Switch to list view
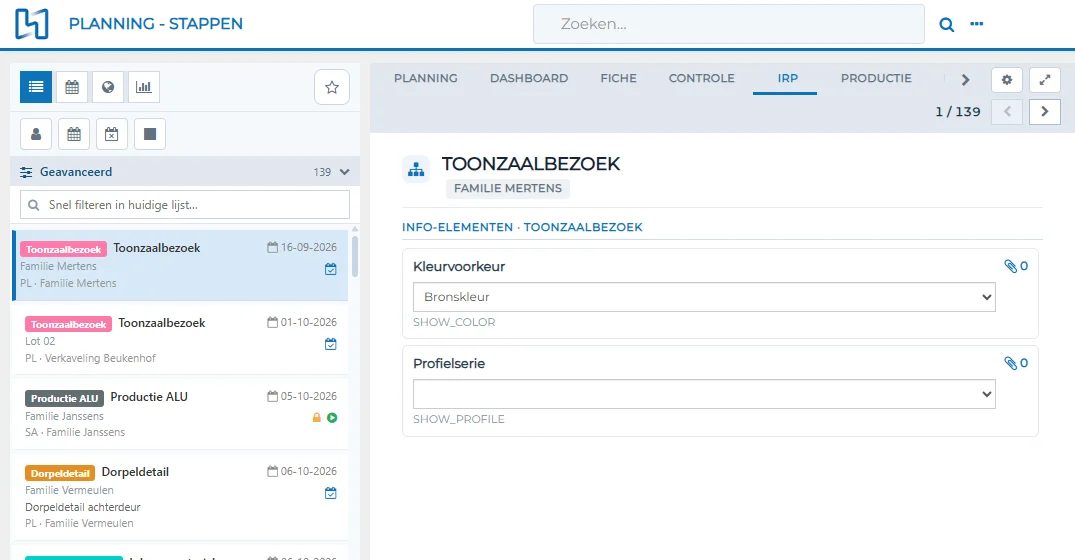 [x=36, y=87]
